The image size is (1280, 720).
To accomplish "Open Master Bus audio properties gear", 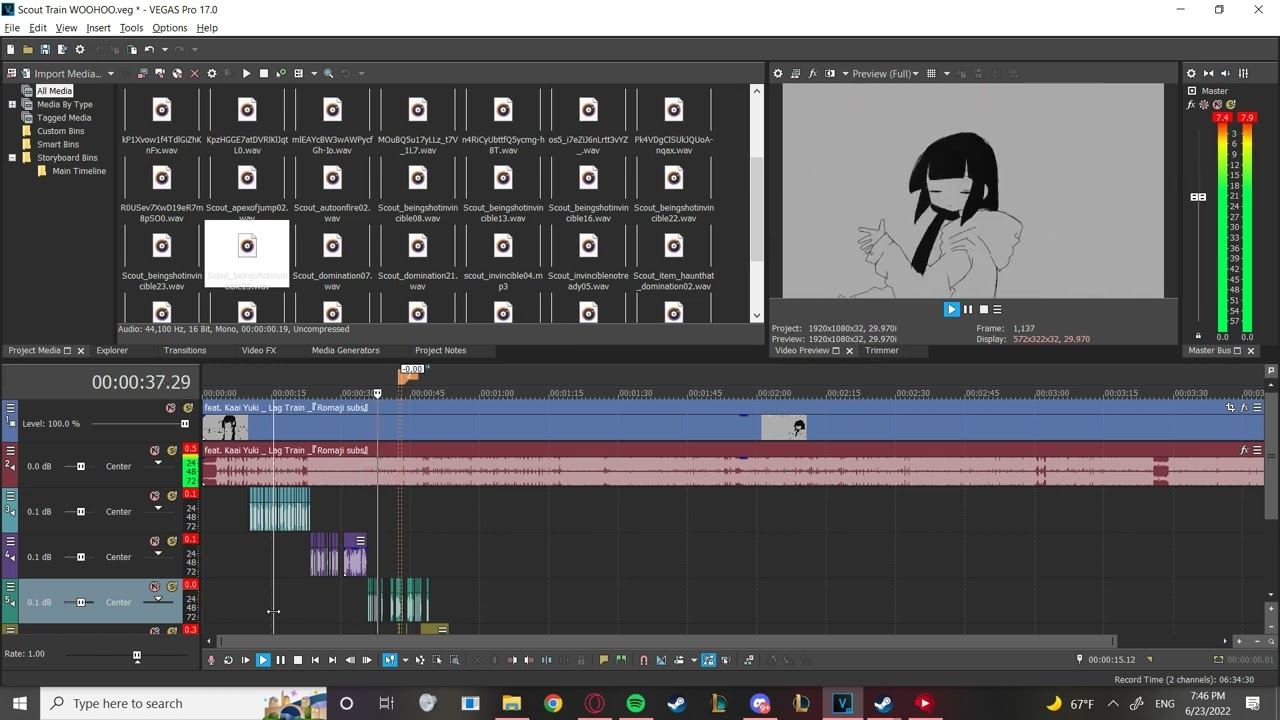I will [x=1191, y=73].
